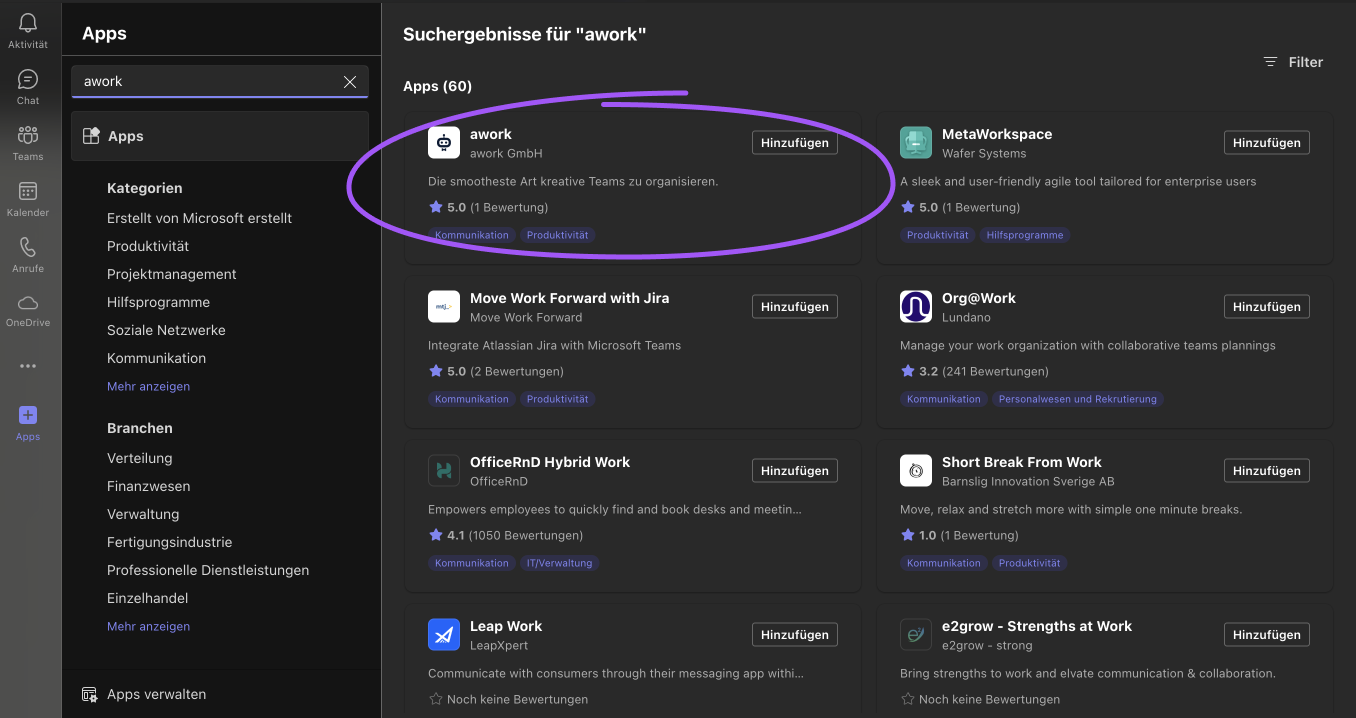This screenshot has width=1356, height=718.
Task: Select the Hilfsprogramme category in sidebar
Action: point(158,302)
